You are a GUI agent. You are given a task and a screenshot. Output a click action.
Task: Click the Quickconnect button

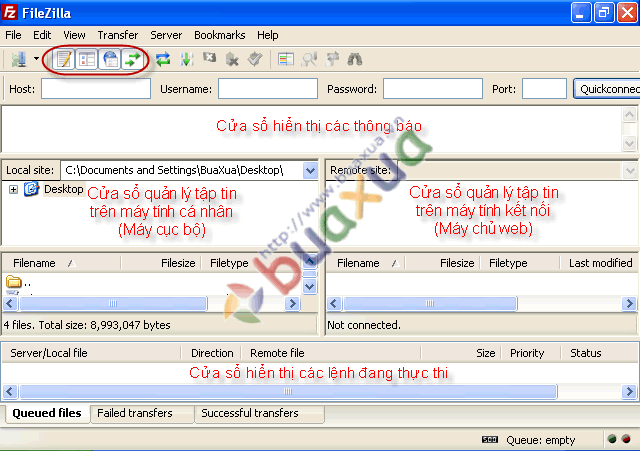607,89
